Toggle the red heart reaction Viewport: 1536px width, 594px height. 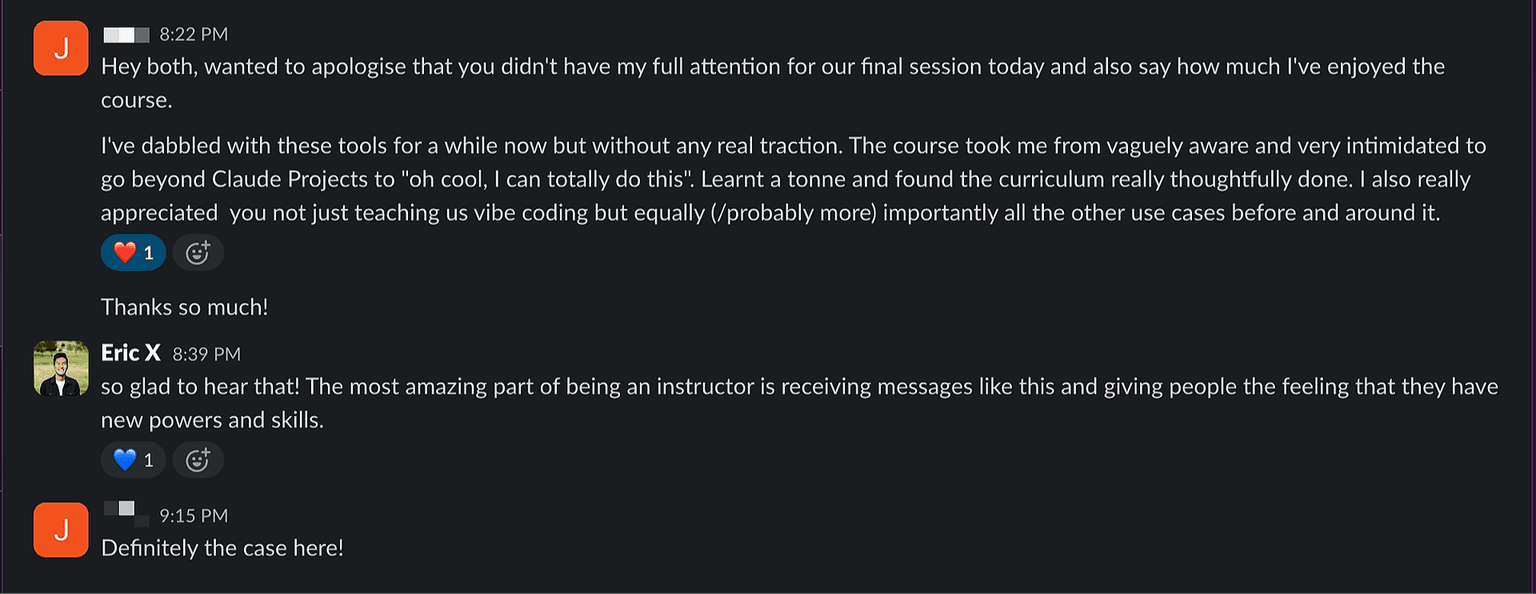click(x=133, y=253)
